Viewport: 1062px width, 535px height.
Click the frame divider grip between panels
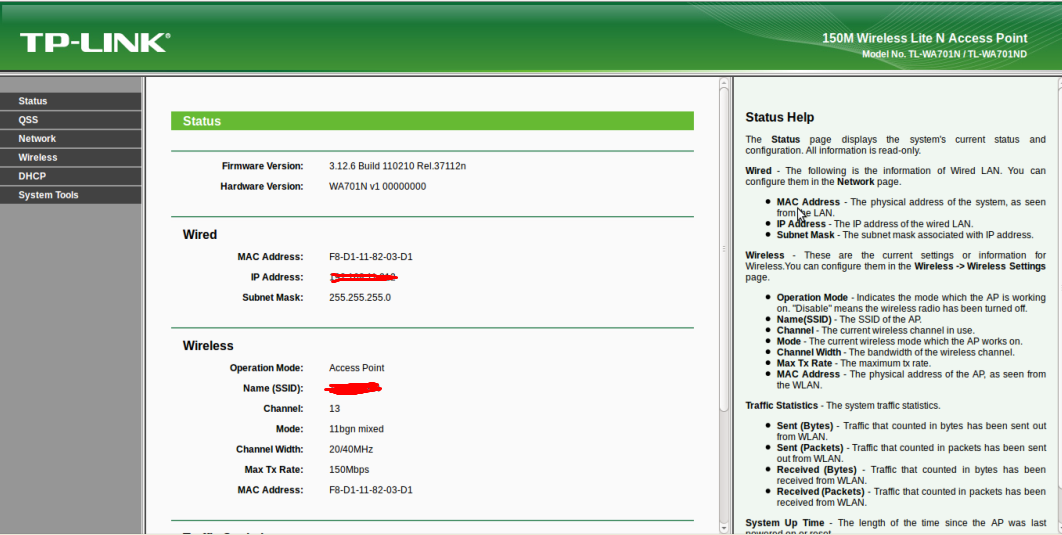point(724,249)
